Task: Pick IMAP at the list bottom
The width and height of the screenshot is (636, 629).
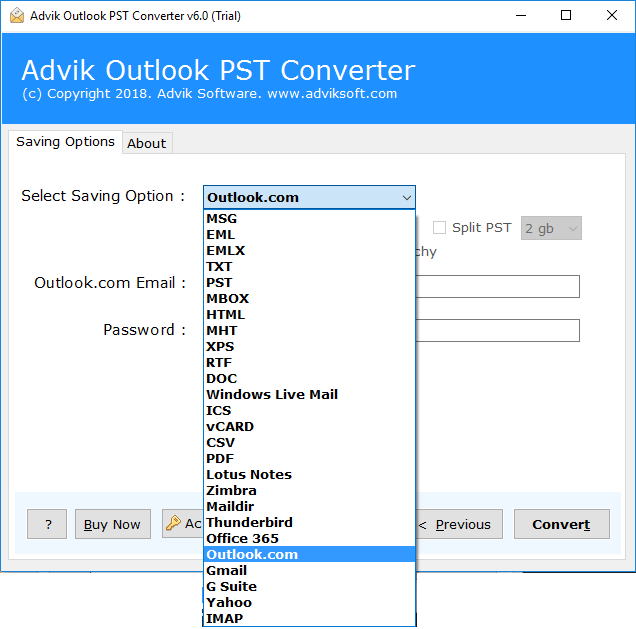Action: pyautogui.click(x=309, y=619)
